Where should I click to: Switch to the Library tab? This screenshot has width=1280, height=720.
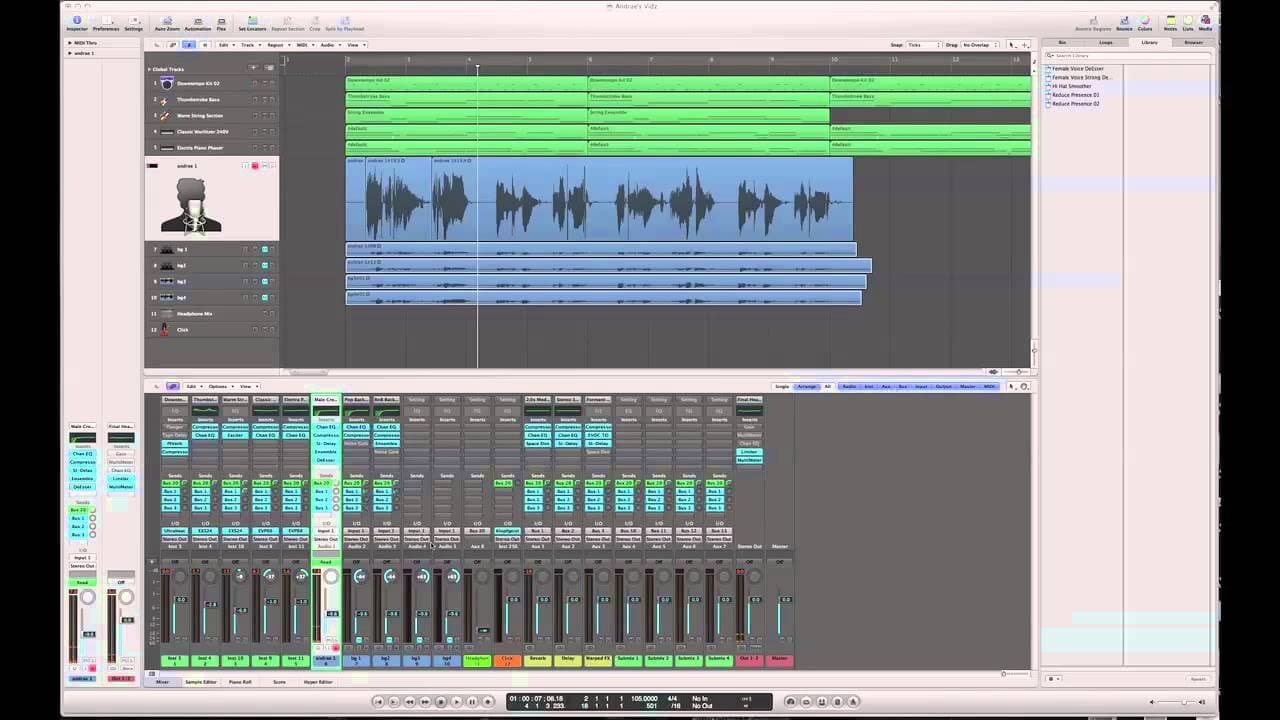pos(1150,42)
